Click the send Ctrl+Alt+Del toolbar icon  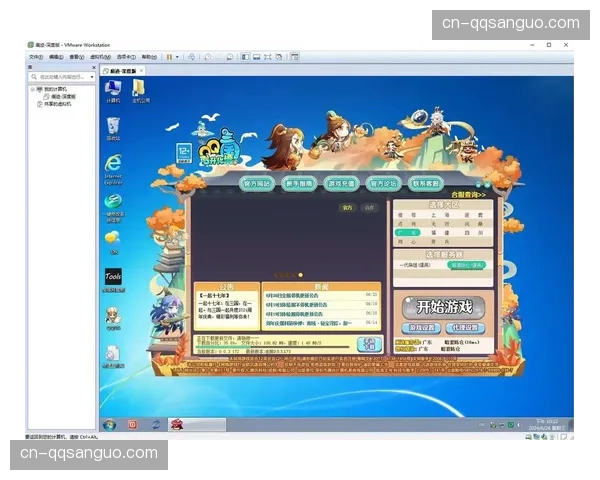tap(192, 57)
